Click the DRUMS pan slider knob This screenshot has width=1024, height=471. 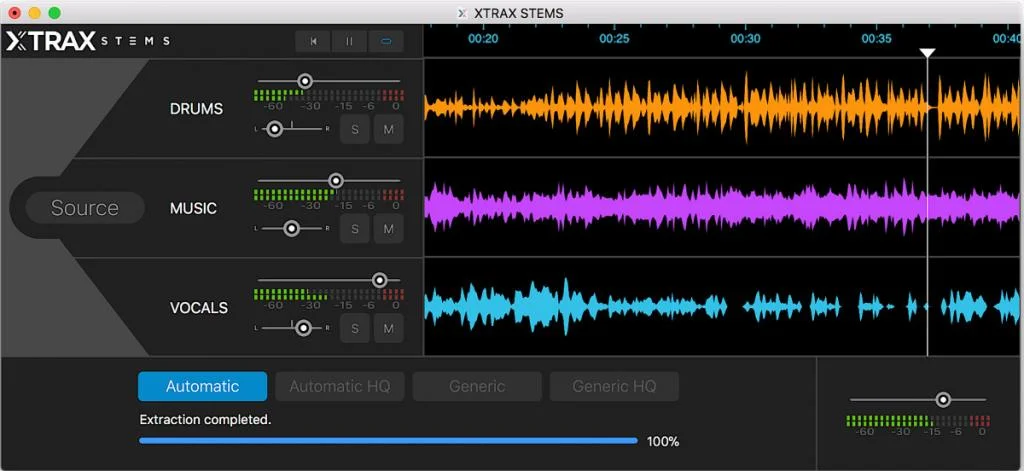pos(275,129)
